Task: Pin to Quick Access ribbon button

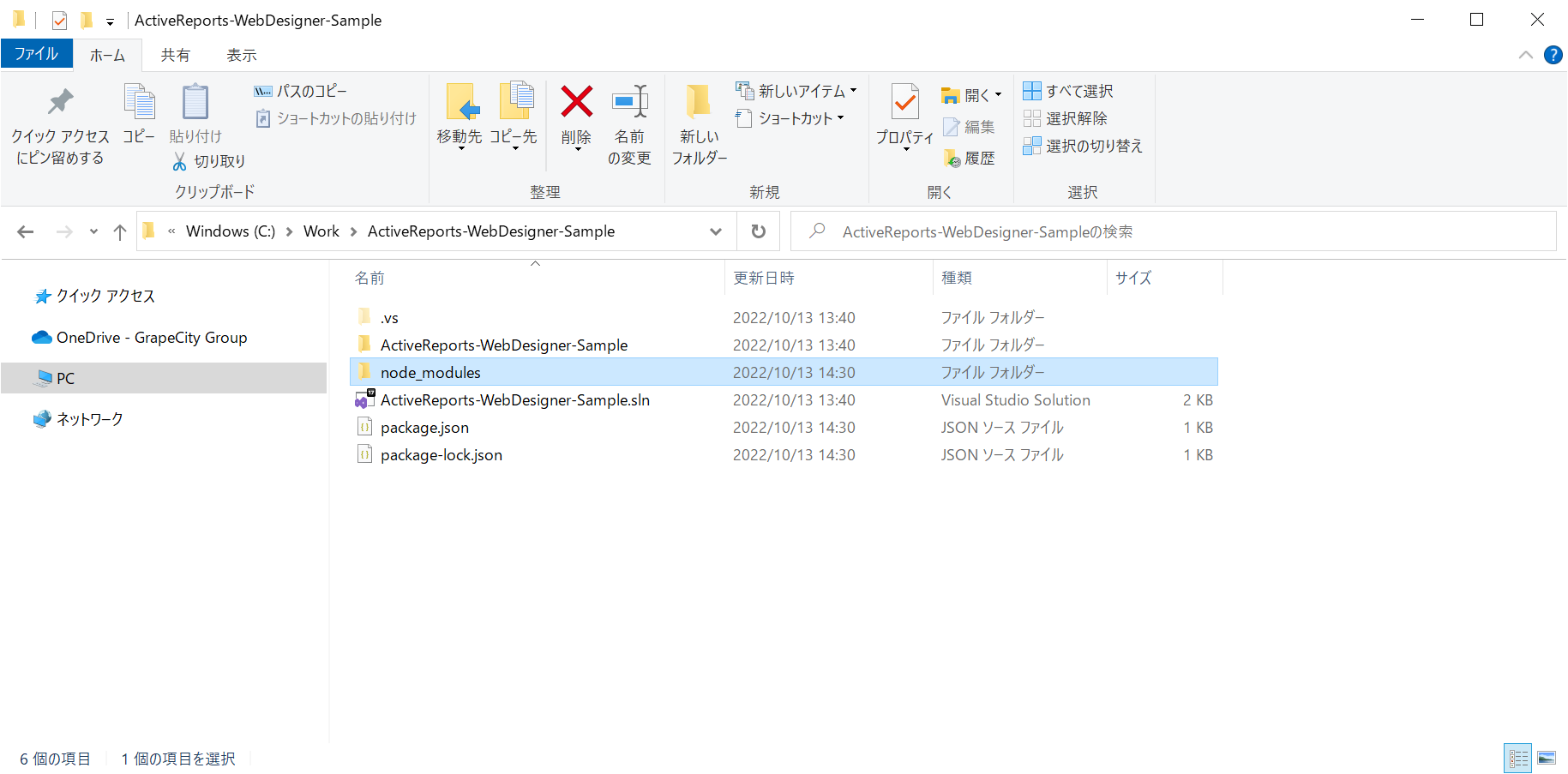Action: 60,125
